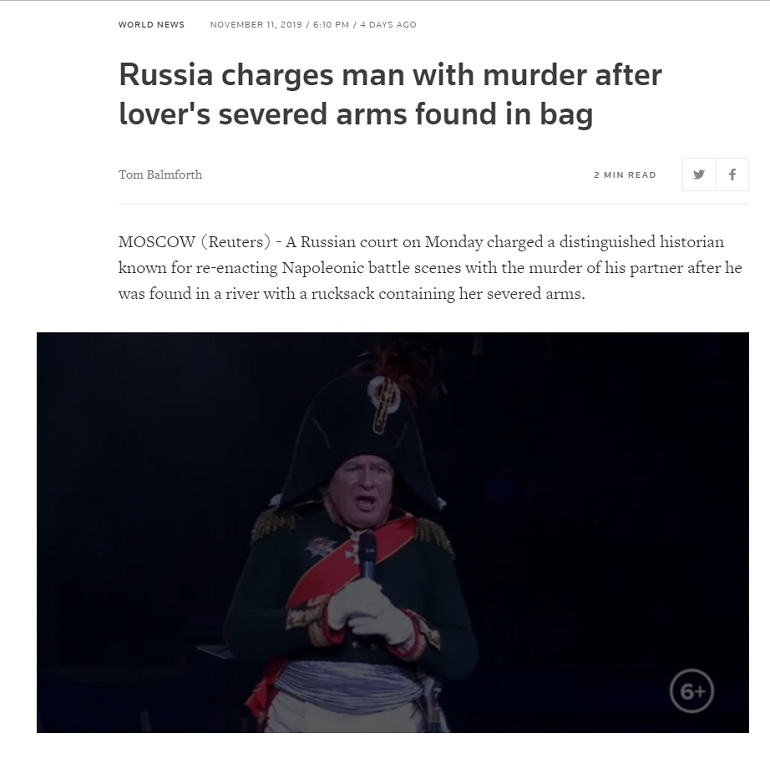This screenshot has height=774, width=770.
Task: Click the paragraph's last line about rucksack
Action: [x=351, y=294]
